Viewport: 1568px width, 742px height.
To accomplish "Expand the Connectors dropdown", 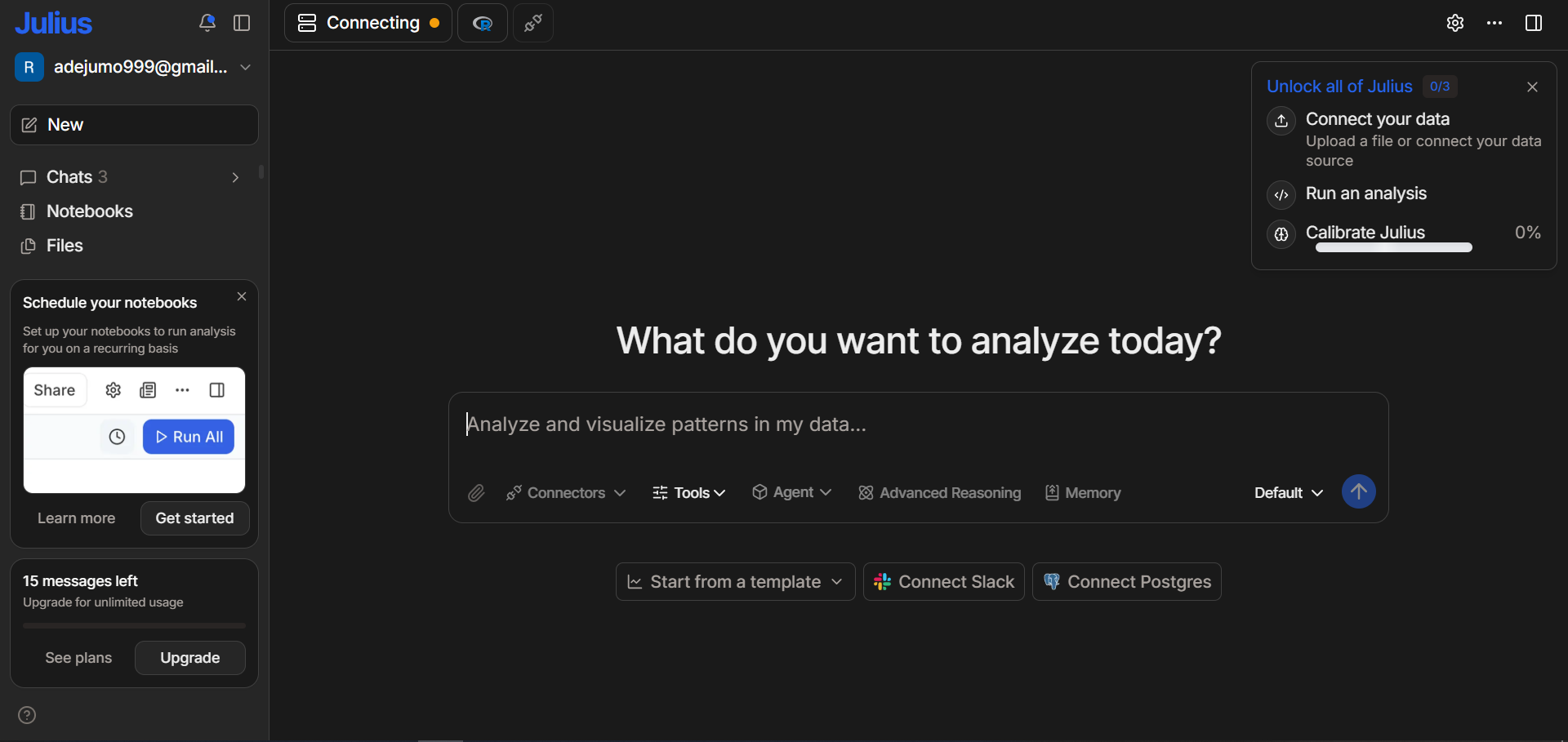I will (566, 493).
